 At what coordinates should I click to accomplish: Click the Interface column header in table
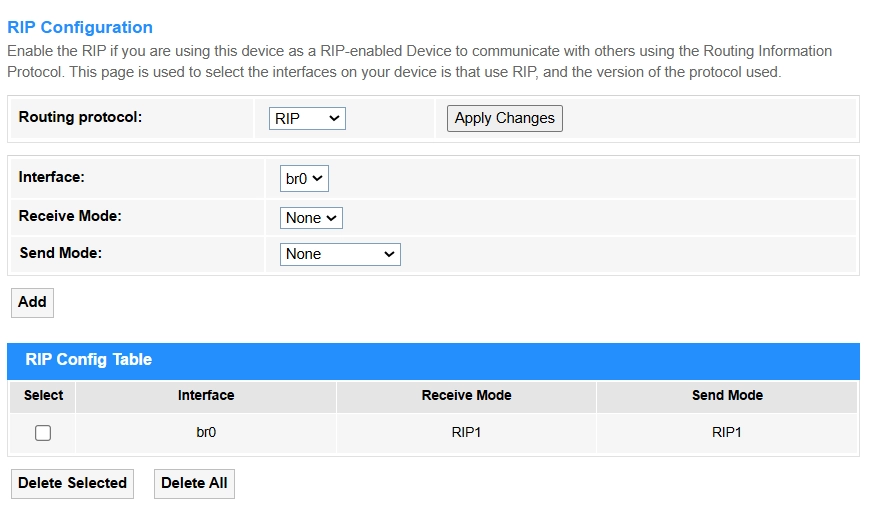(206, 396)
